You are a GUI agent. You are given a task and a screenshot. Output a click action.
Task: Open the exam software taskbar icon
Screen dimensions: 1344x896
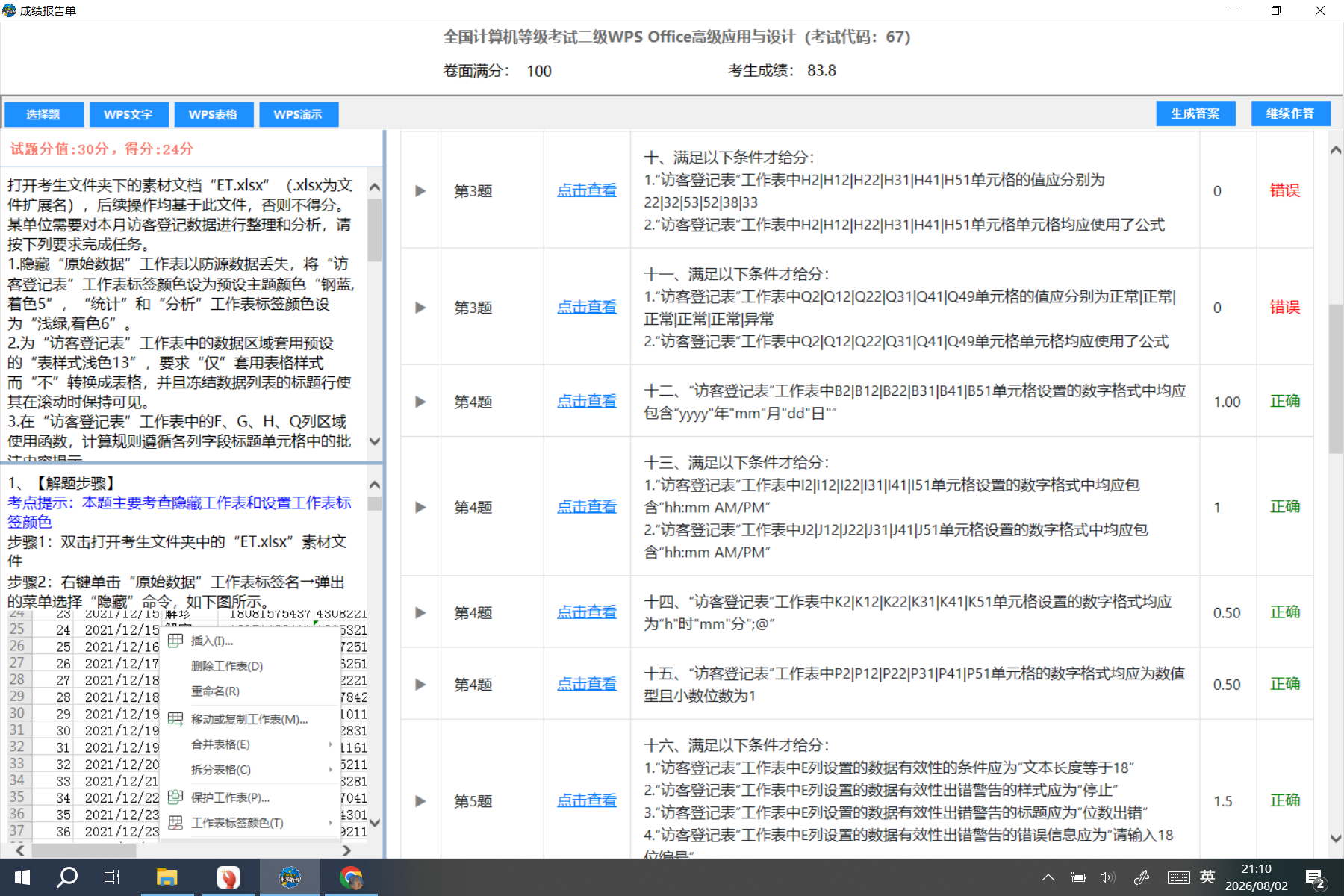point(290,877)
